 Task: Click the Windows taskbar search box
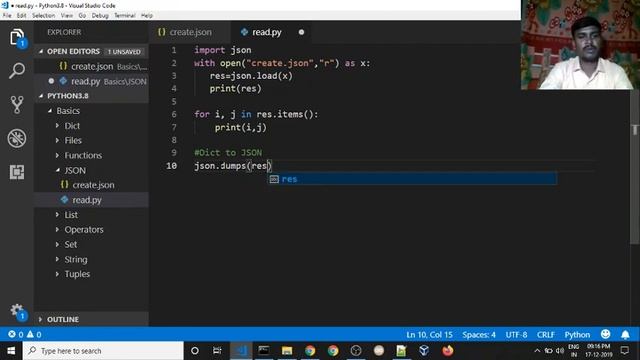coord(103,351)
